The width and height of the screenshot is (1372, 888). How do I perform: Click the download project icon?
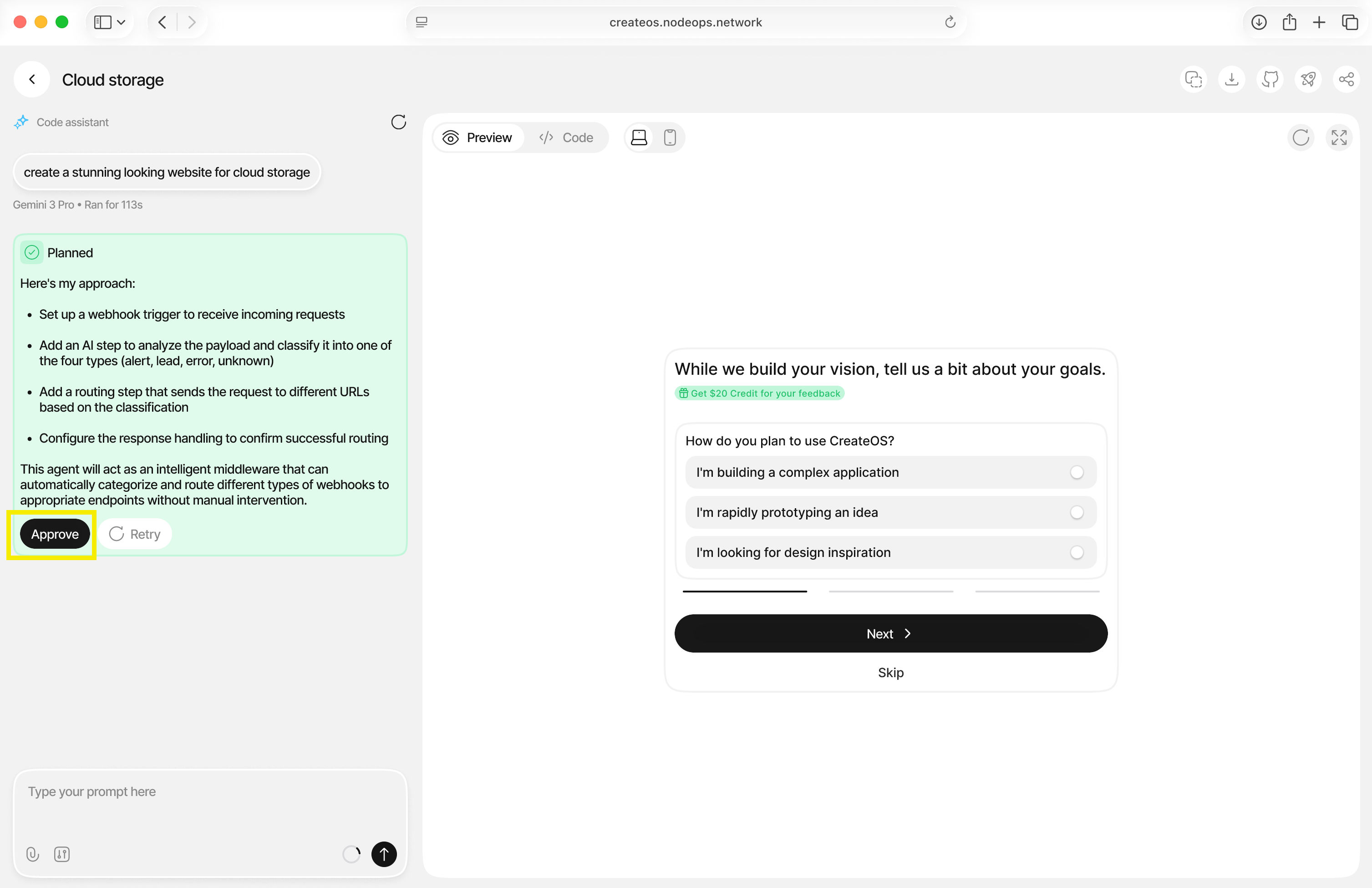(x=1231, y=79)
